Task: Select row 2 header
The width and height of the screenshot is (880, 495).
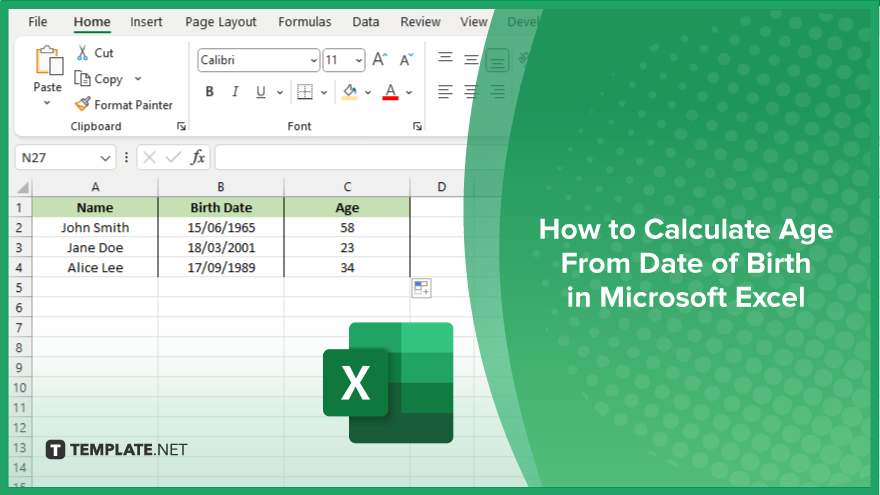Action: click(x=20, y=227)
